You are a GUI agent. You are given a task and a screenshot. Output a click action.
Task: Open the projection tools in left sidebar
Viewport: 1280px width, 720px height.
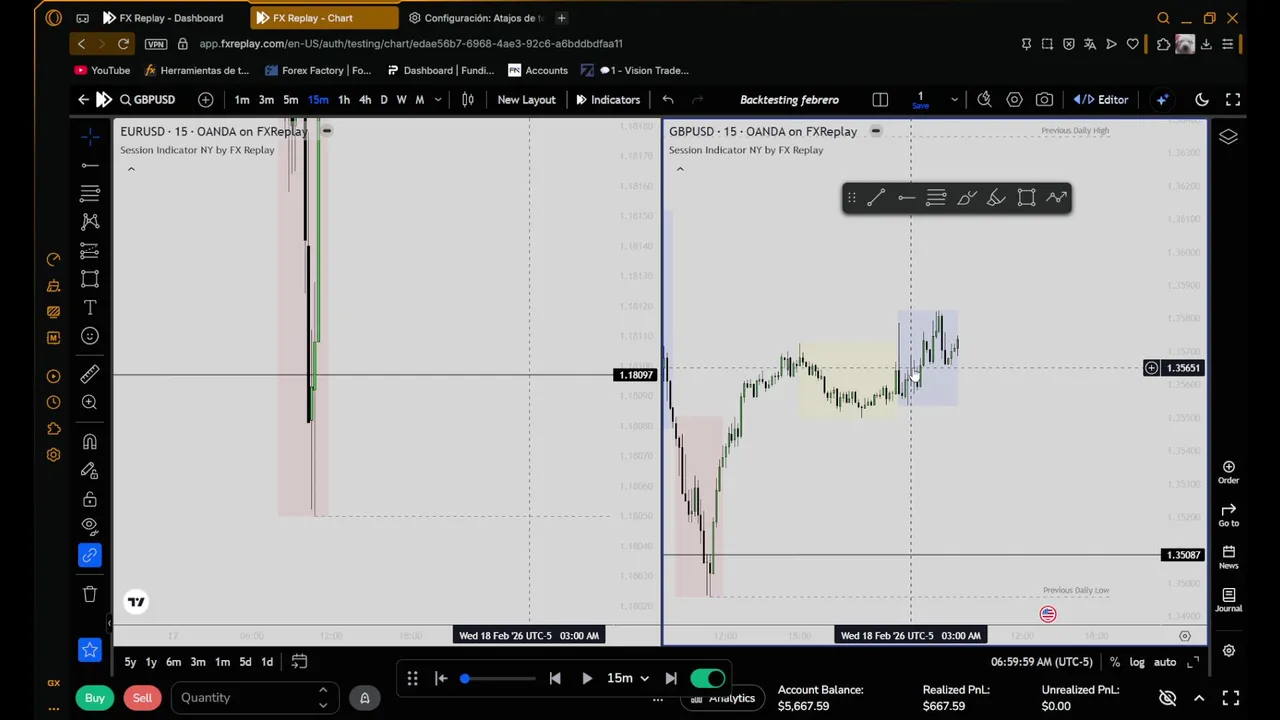90,250
